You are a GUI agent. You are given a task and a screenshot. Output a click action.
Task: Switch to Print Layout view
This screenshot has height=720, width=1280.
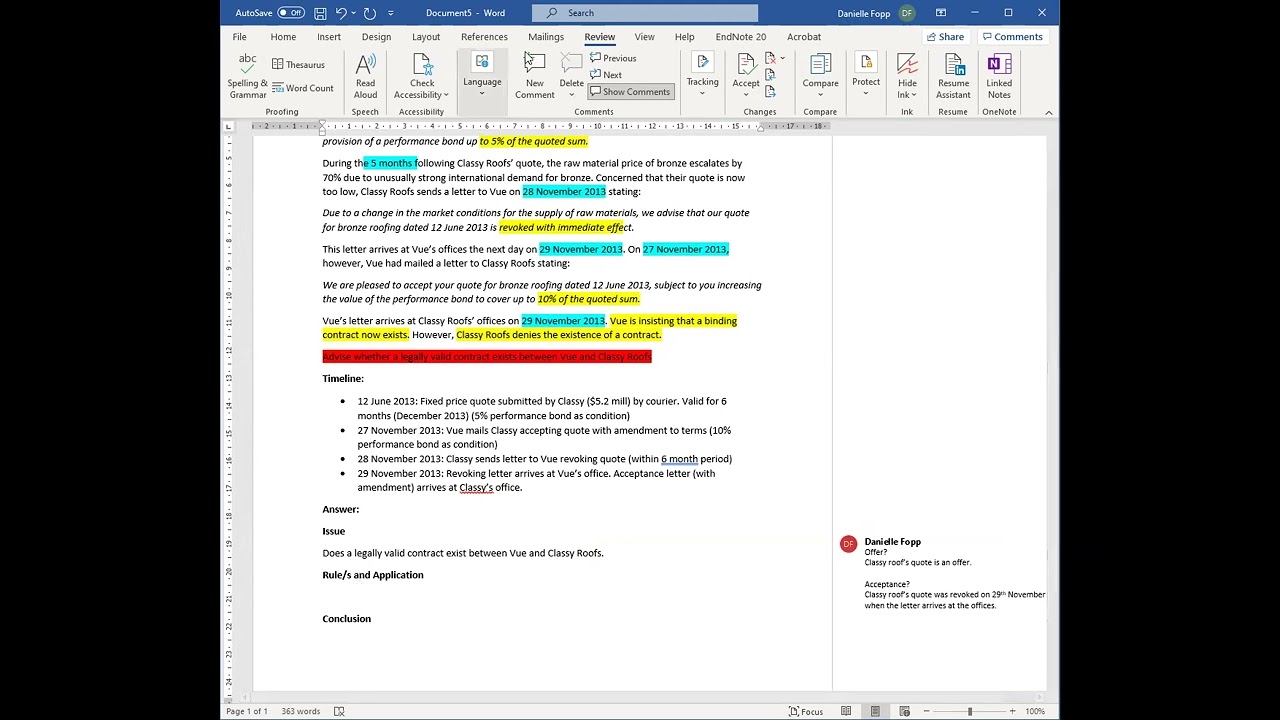[875, 711]
